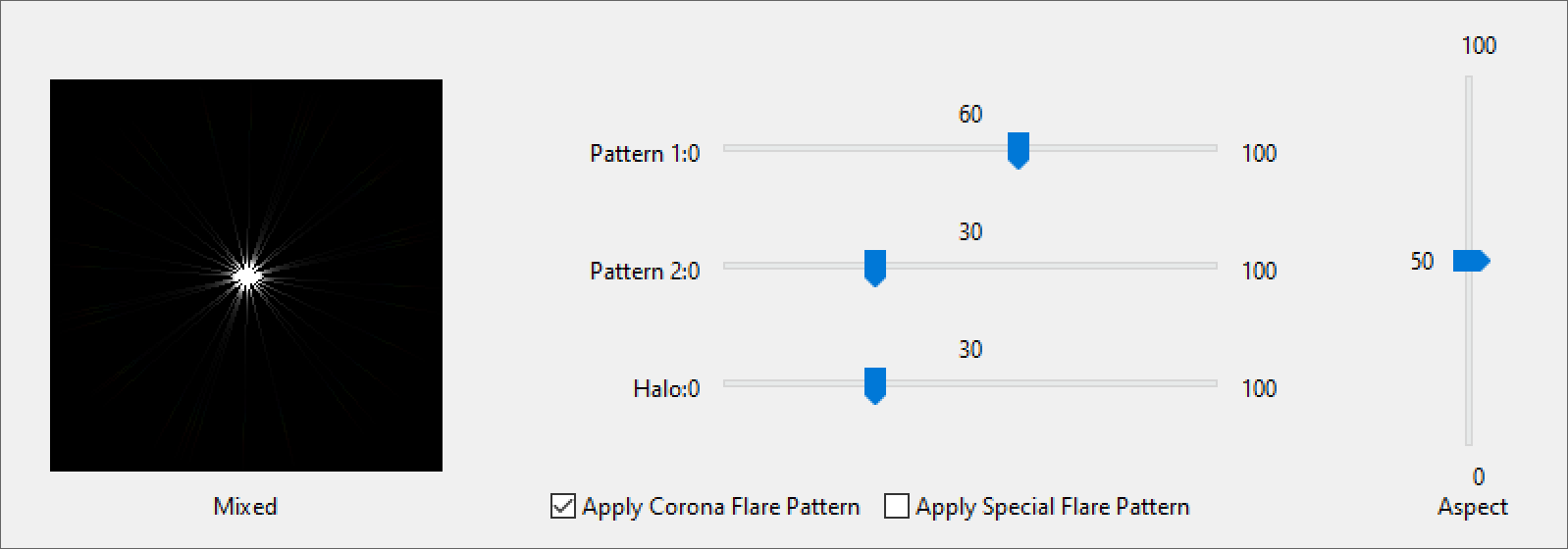
Task: Click the vertical Aspect slider handle
Action: click(x=1470, y=261)
